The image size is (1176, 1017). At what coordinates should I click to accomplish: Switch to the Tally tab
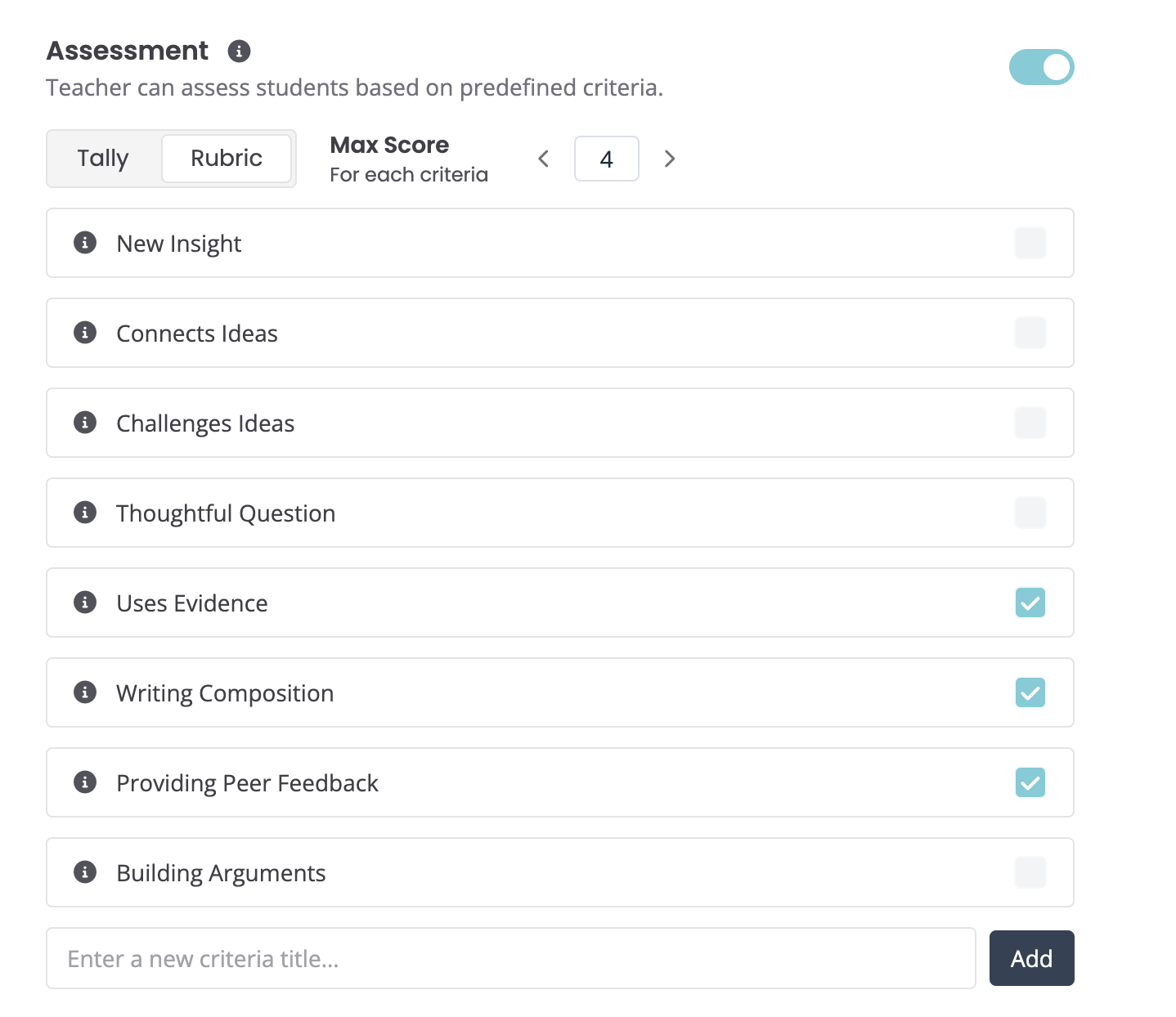(103, 159)
